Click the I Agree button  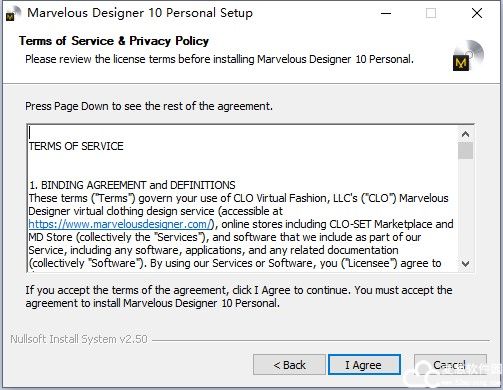(364, 365)
